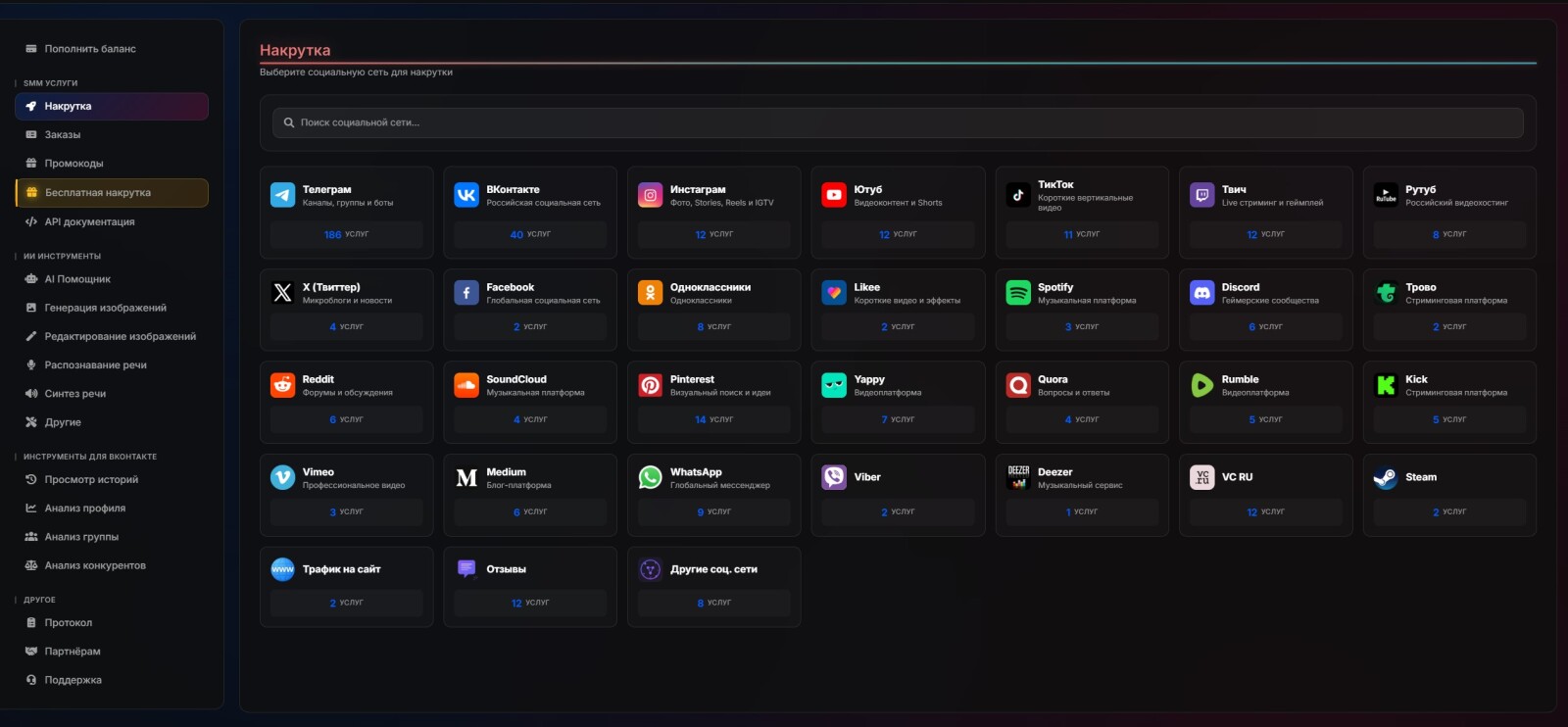
Task: Open Промокоды in the sidebar
Action: pos(73,164)
